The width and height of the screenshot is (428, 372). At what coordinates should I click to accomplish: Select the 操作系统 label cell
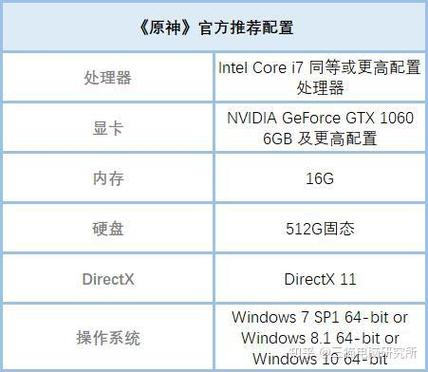click(108, 337)
